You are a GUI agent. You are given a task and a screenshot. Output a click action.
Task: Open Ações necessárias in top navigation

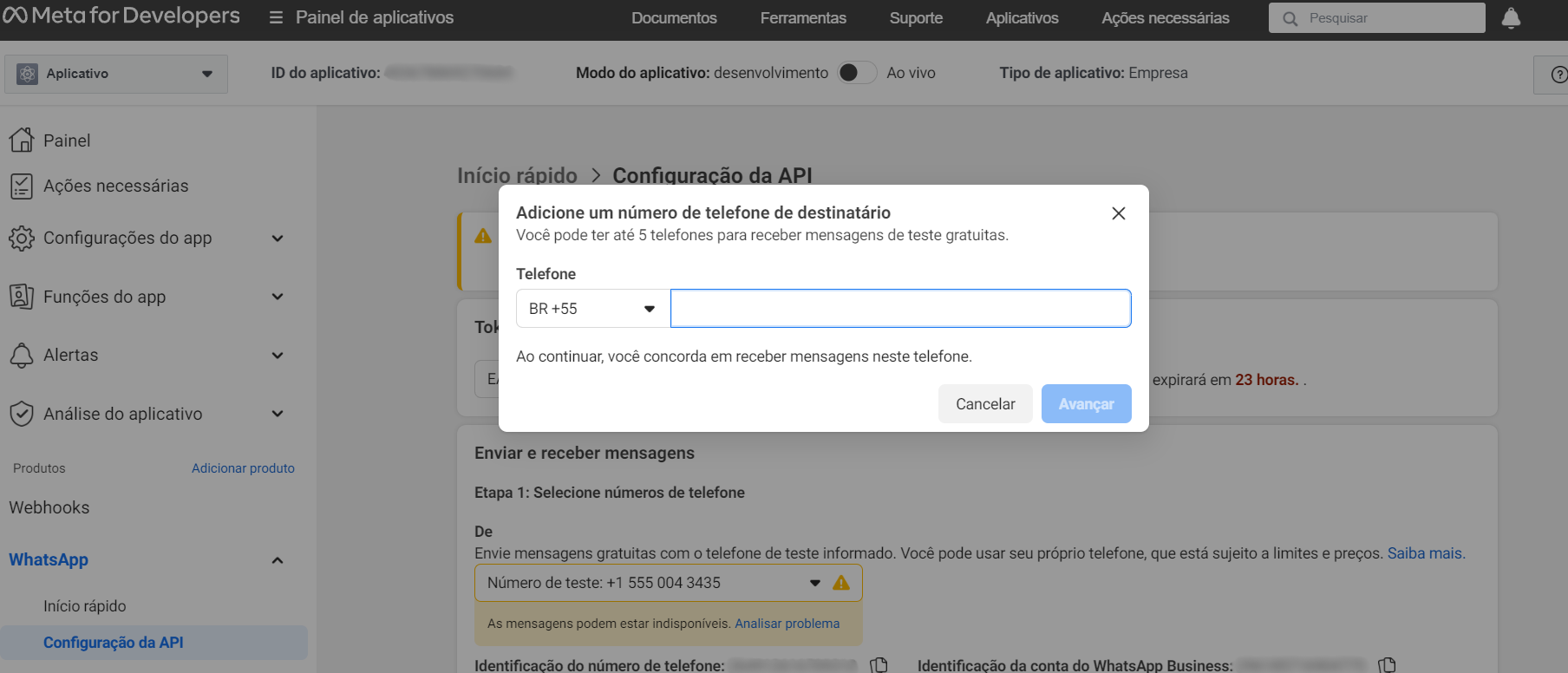click(1166, 18)
